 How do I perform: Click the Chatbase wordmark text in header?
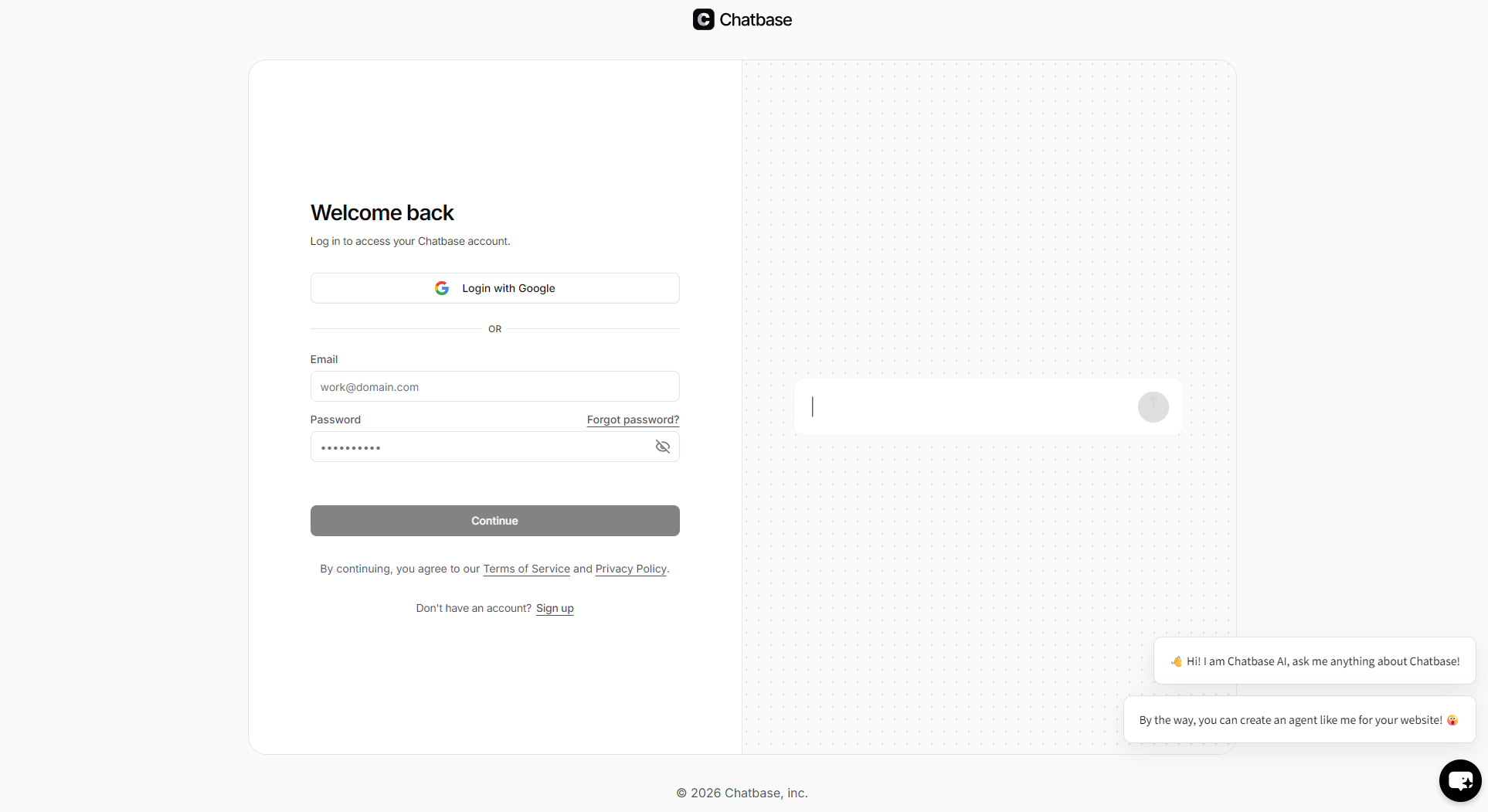(x=755, y=19)
